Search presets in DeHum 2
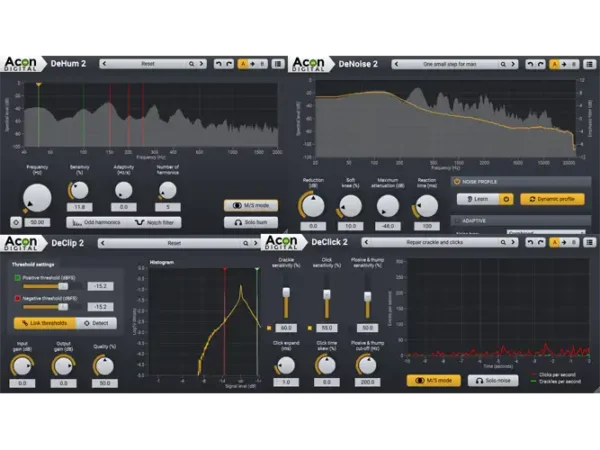 tap(191, 64)
